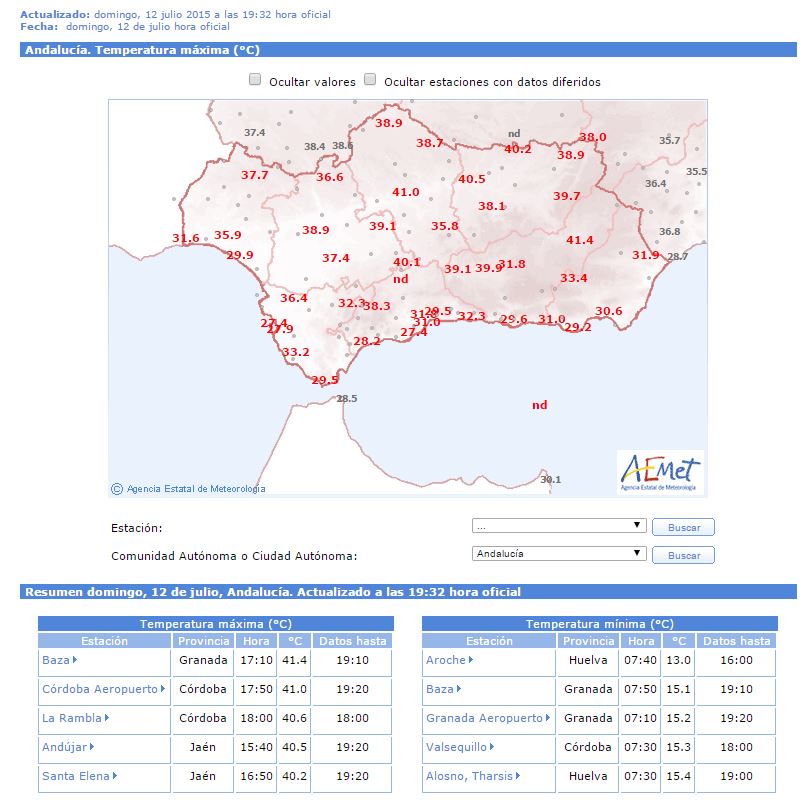Click the 28.2 station value on the map
This screenshot has height=806, width=806.
point(367,341)
